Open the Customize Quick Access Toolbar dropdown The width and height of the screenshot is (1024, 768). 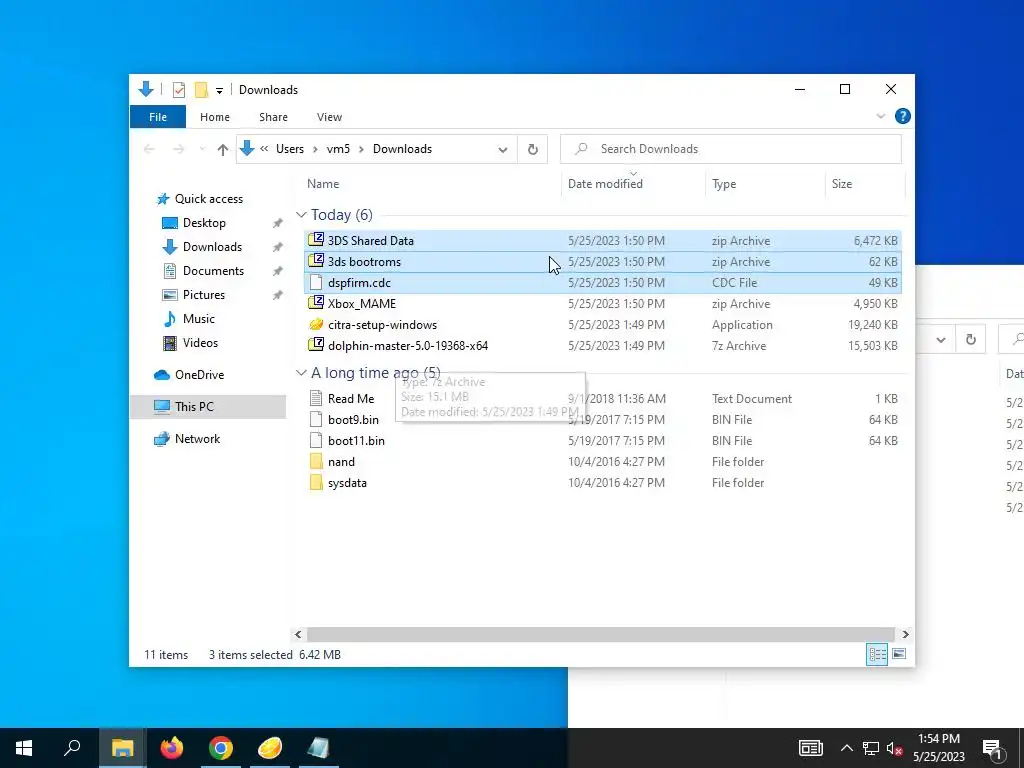[219, 90]
